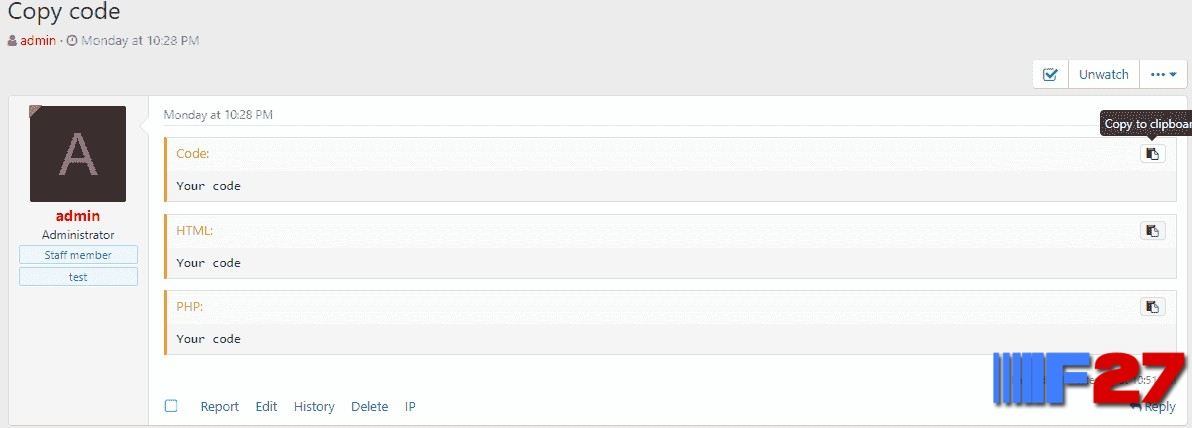This screenshot has height=428, width=1192.
Task: Click the Reply arrow icon
Action: pos(1136,407)
